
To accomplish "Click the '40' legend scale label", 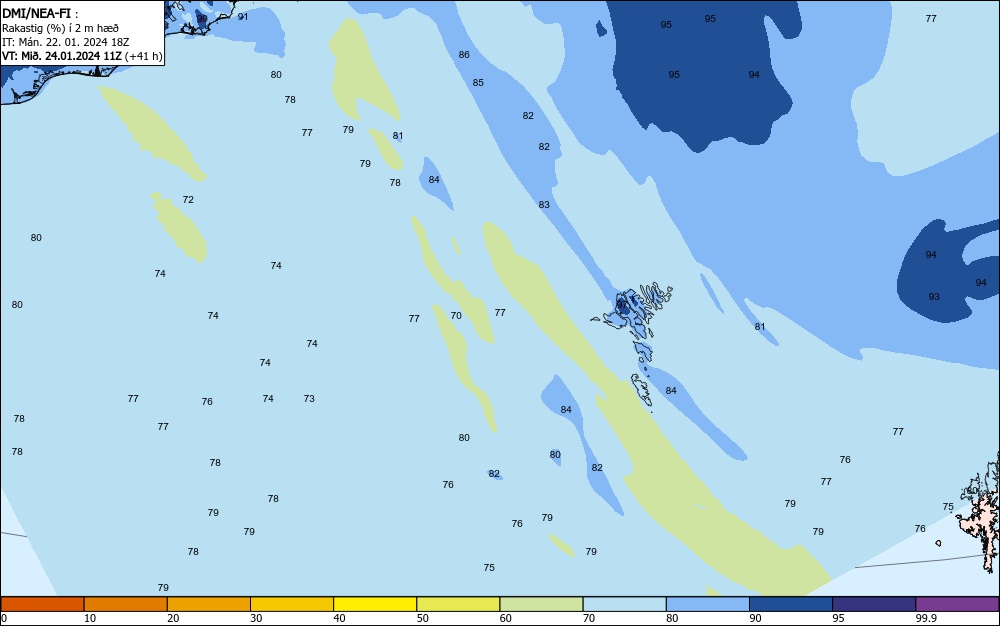I will (x=339, y=618).
